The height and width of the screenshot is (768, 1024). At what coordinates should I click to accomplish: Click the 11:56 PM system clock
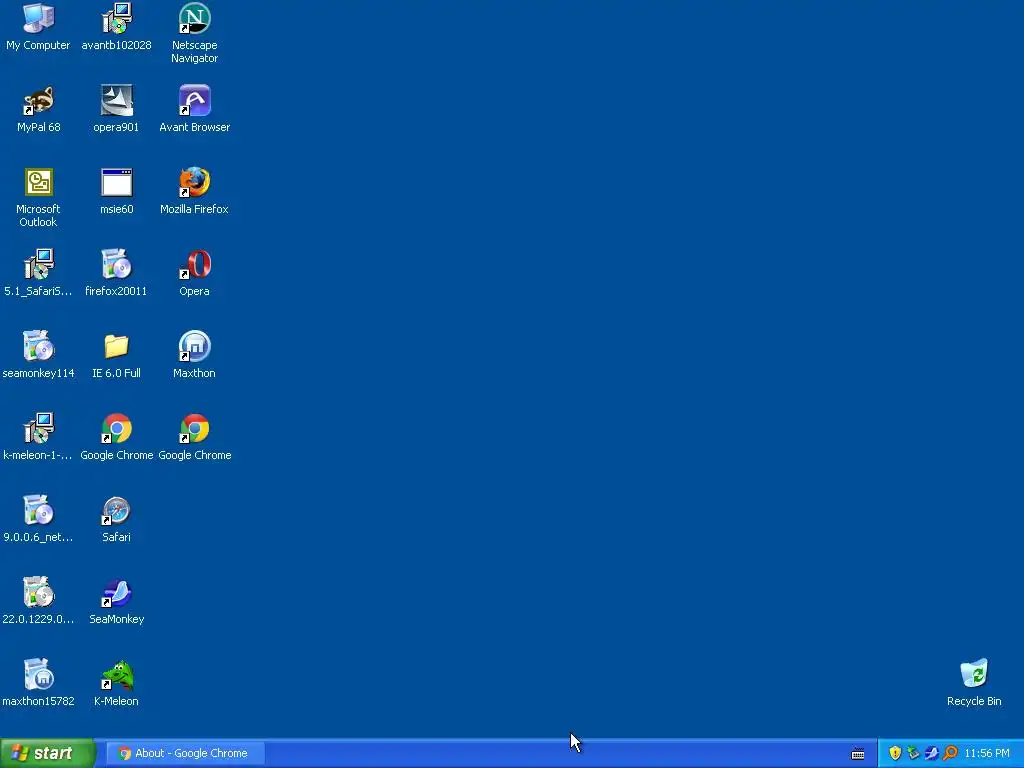coord(987,753)
